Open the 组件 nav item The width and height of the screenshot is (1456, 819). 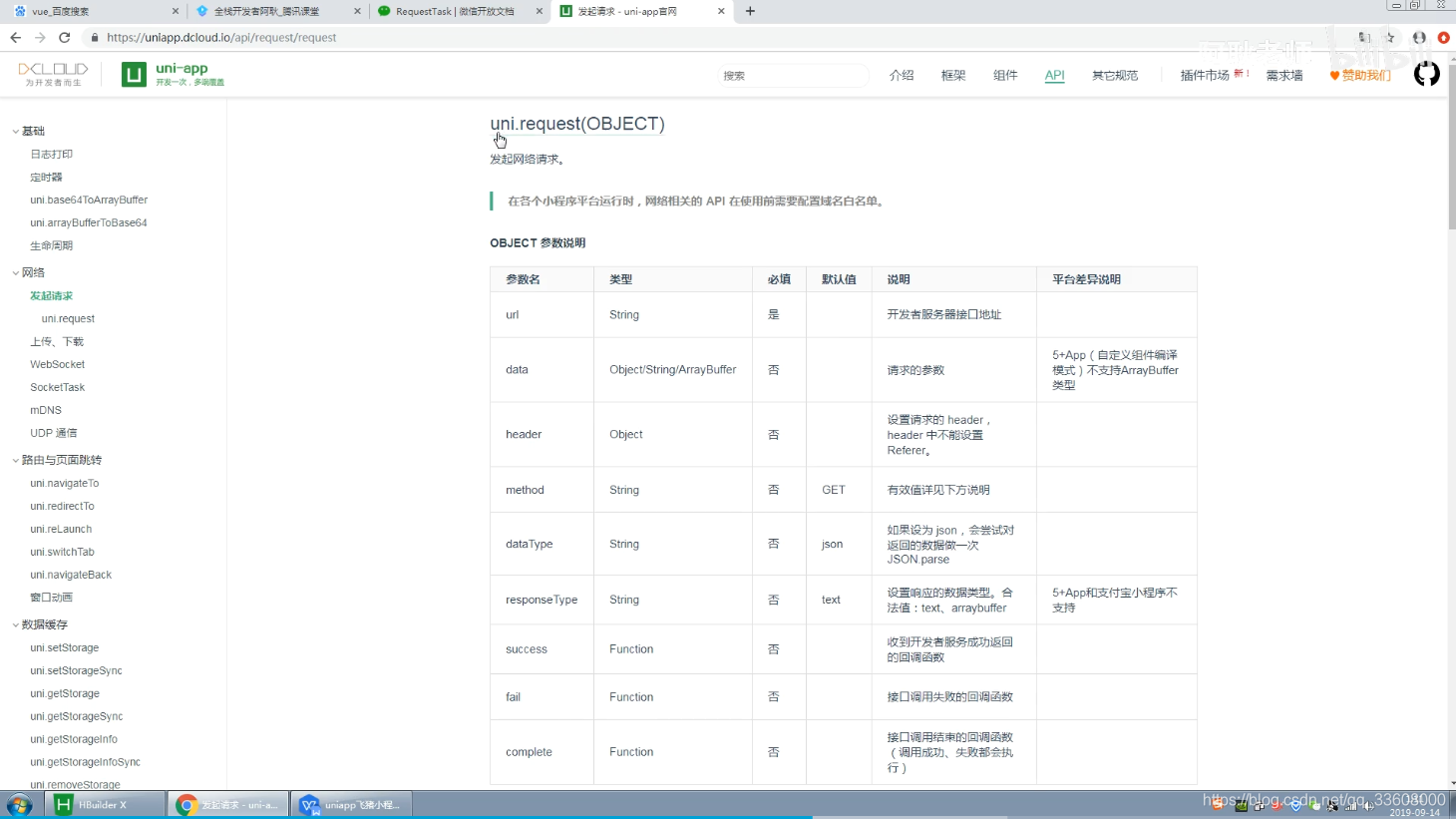point(1005,75)
